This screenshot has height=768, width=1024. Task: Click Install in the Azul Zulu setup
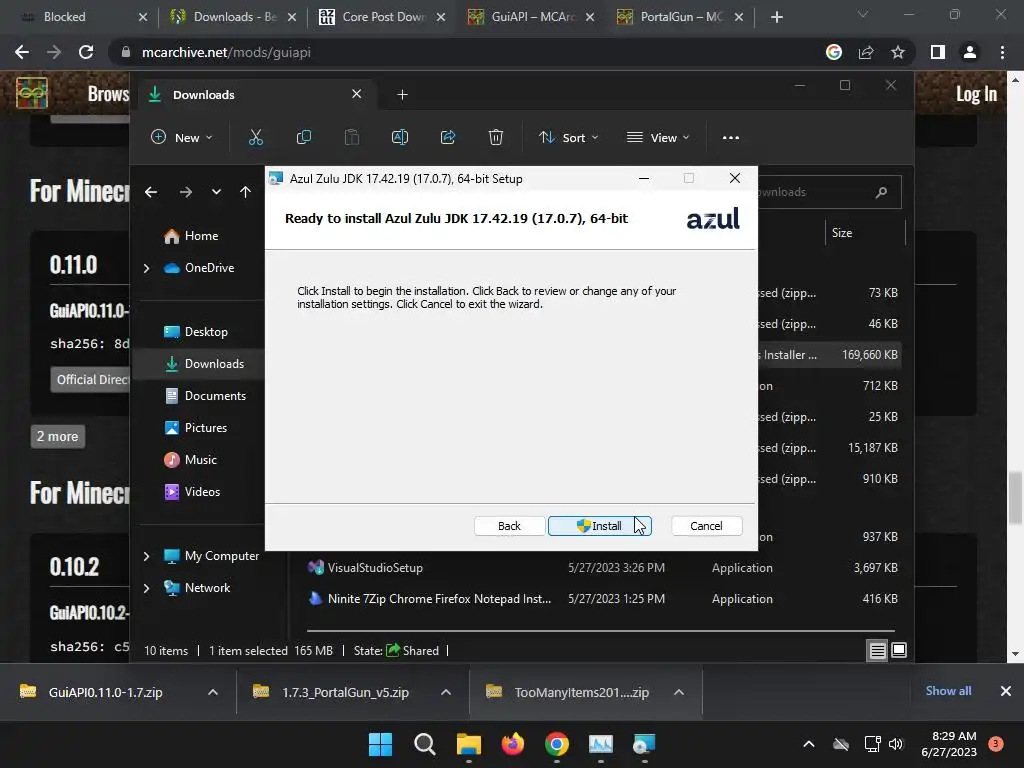(600, 526)
